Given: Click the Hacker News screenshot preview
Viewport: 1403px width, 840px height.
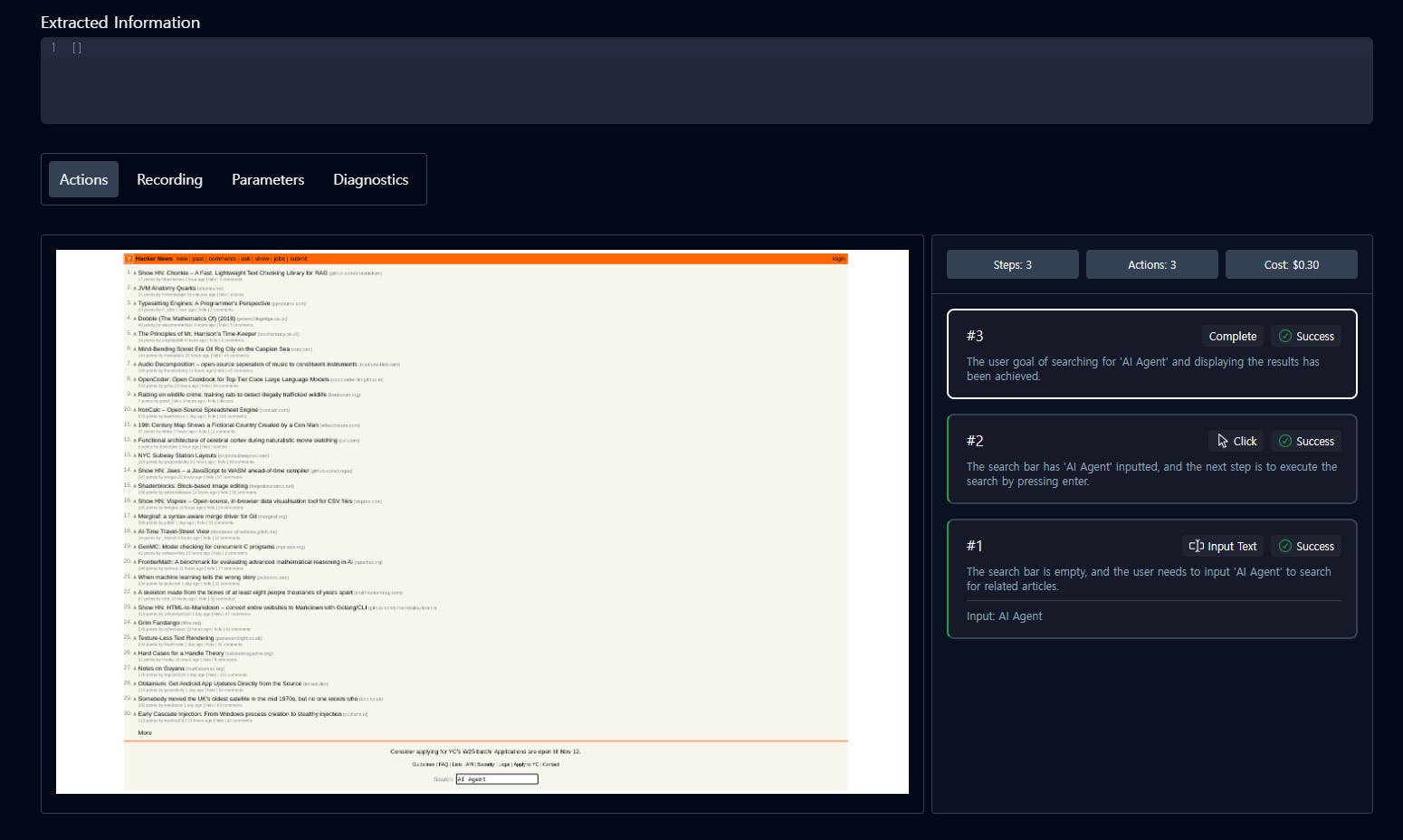Looking at the screenshot, I should click(482, 521).
